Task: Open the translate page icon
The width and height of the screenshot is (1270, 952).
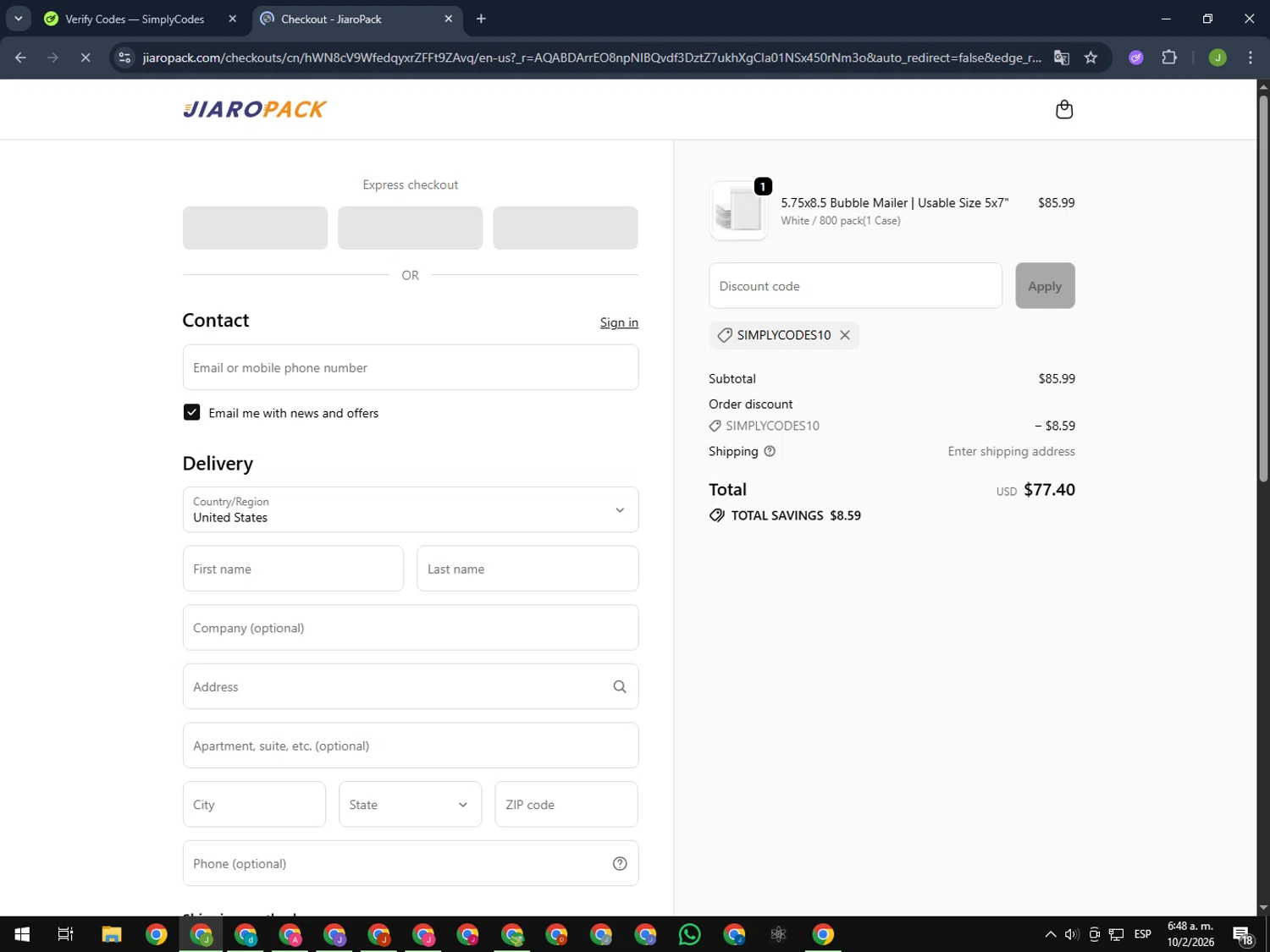Action: pos(1061,58)
